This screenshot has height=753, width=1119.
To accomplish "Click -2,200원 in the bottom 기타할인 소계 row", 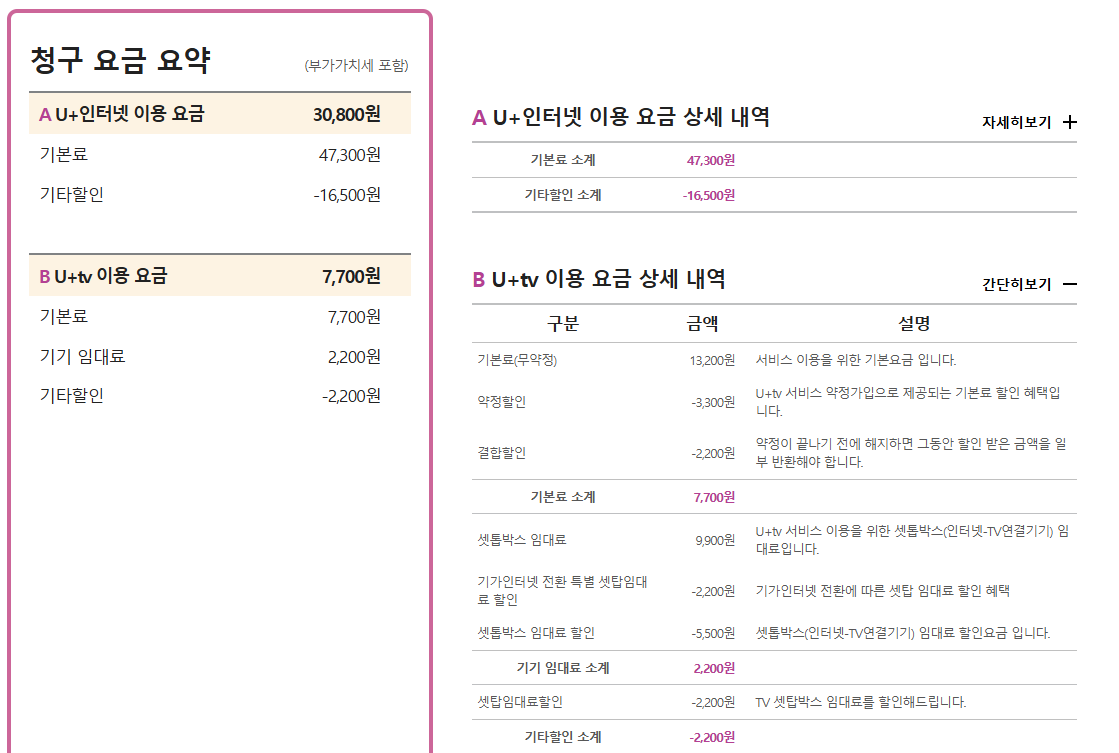I will [x=712, y=737].
